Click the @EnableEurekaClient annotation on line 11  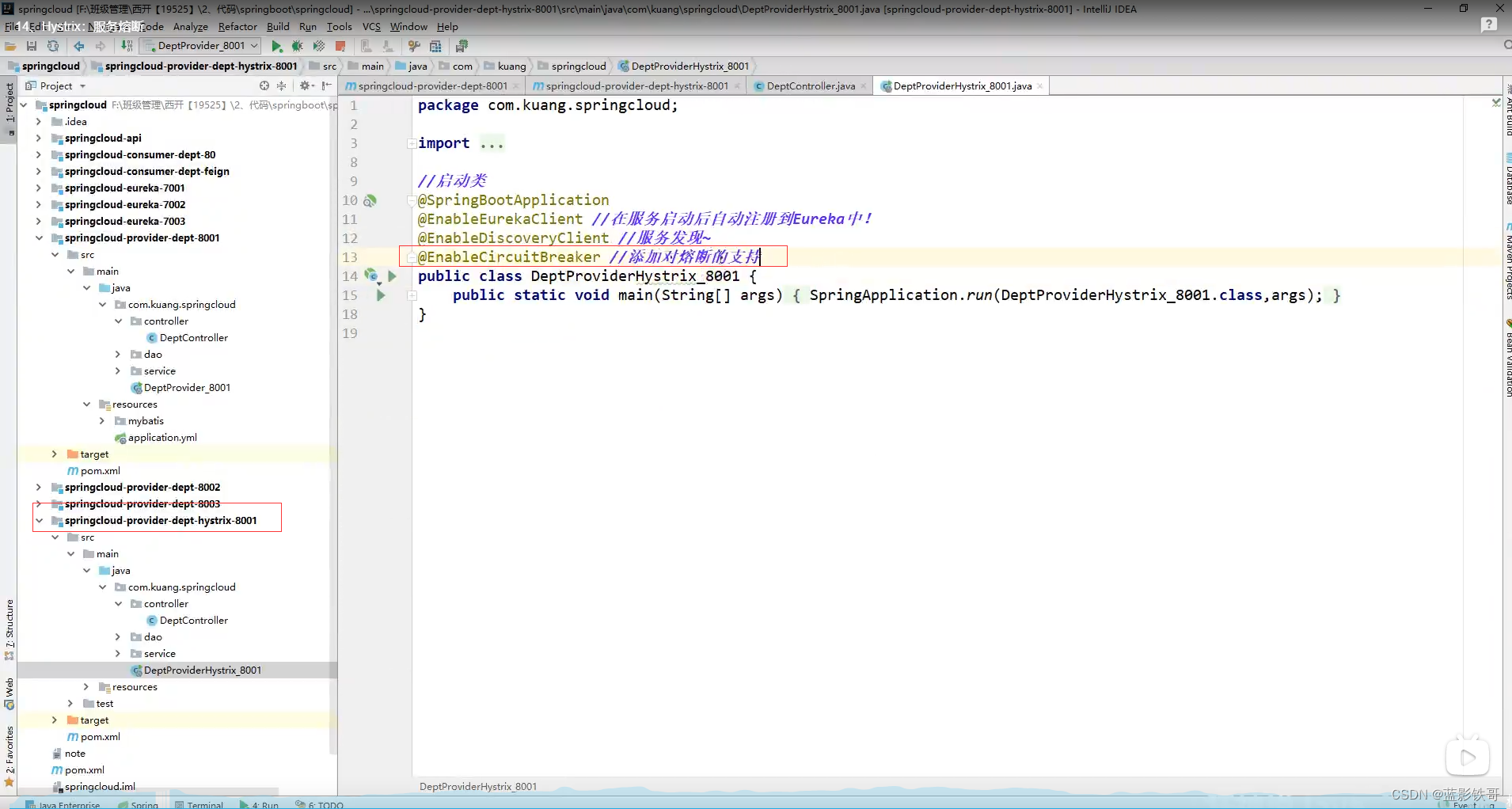point(500,219)
